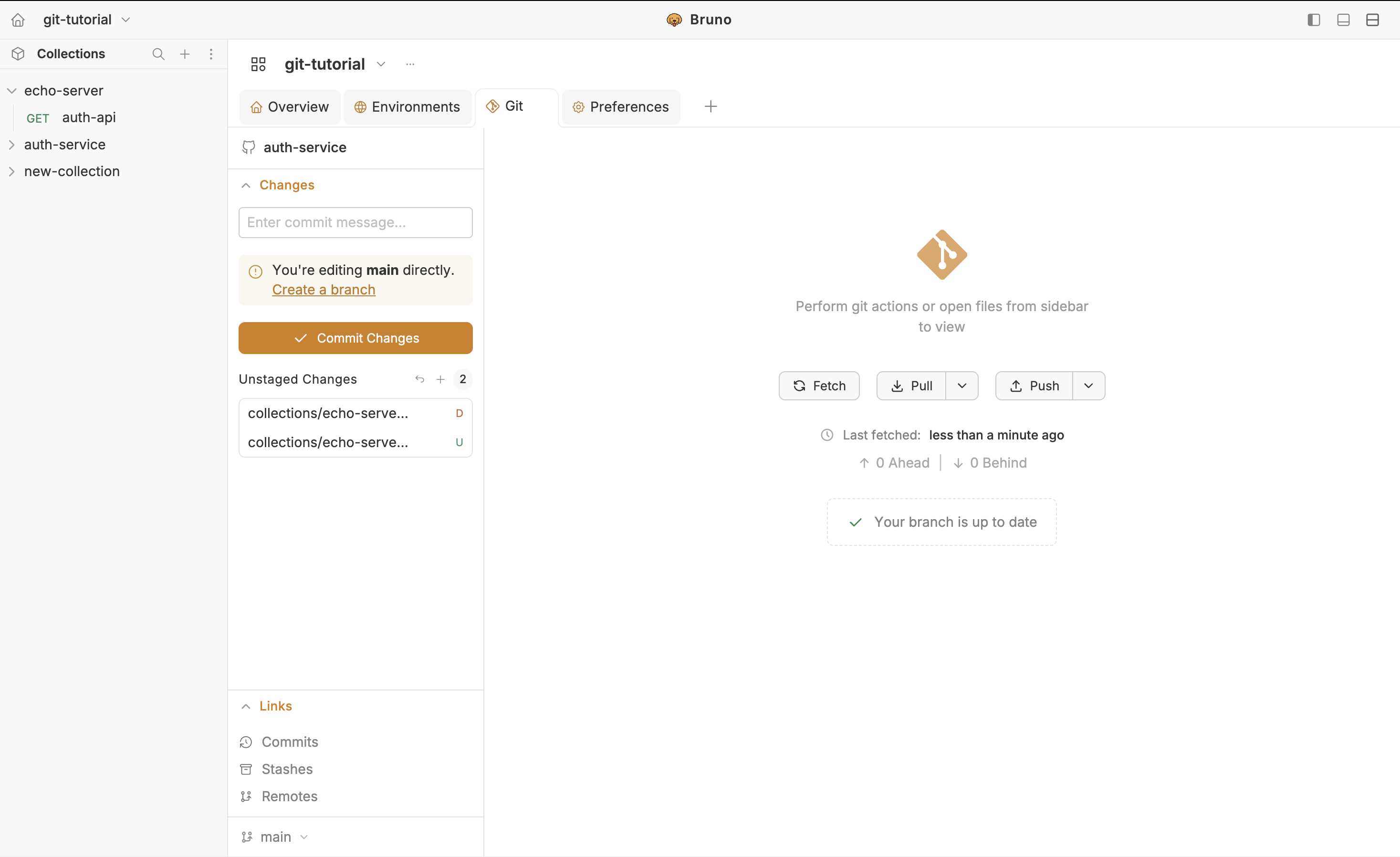Image resolution: width=1400 pixels, height=857 pixels.
Task: Expand the new-collection tree item
Action: click(x=11, y=172)
